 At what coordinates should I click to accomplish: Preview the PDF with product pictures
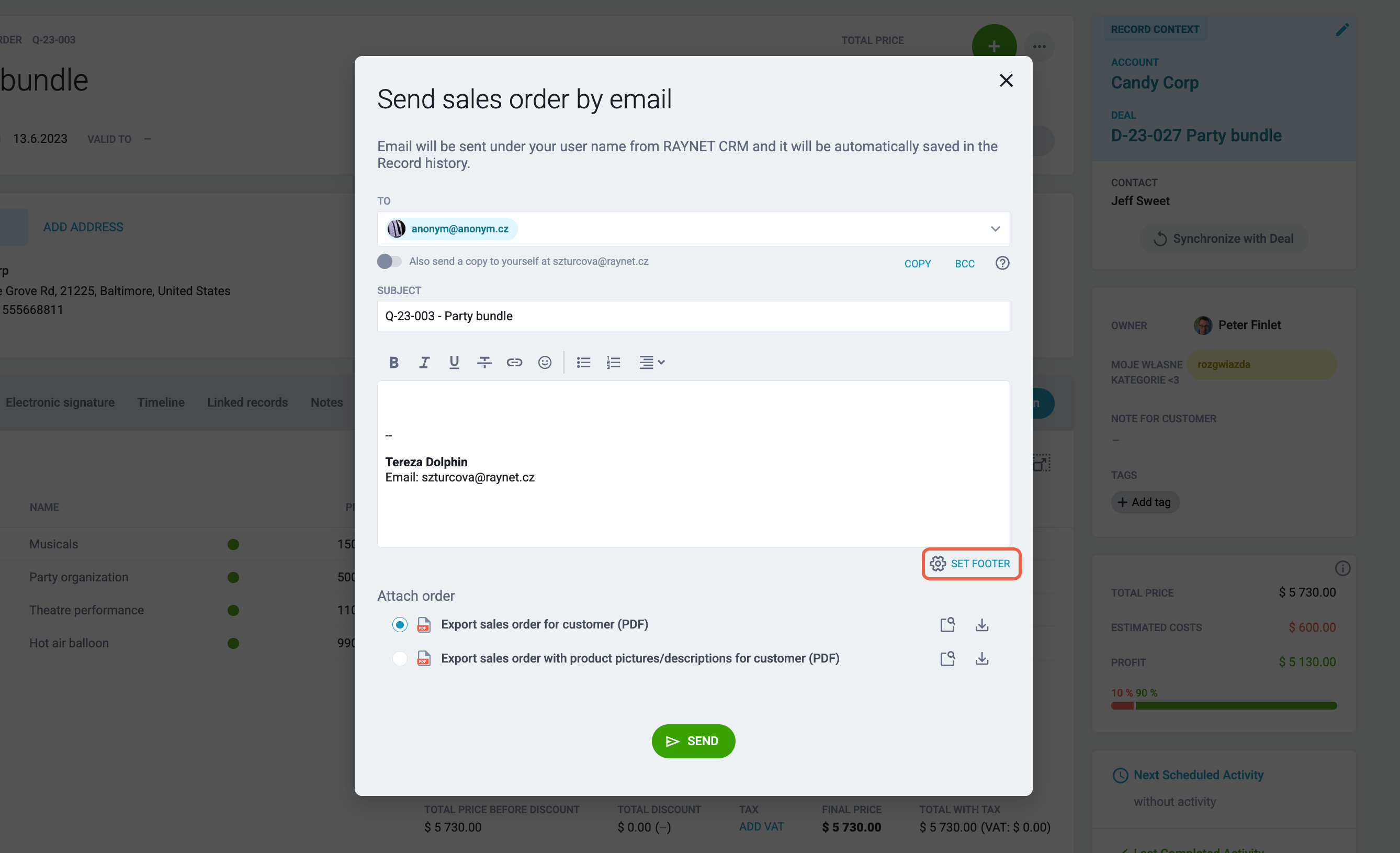pyautogui.click(x=947, y=658)
